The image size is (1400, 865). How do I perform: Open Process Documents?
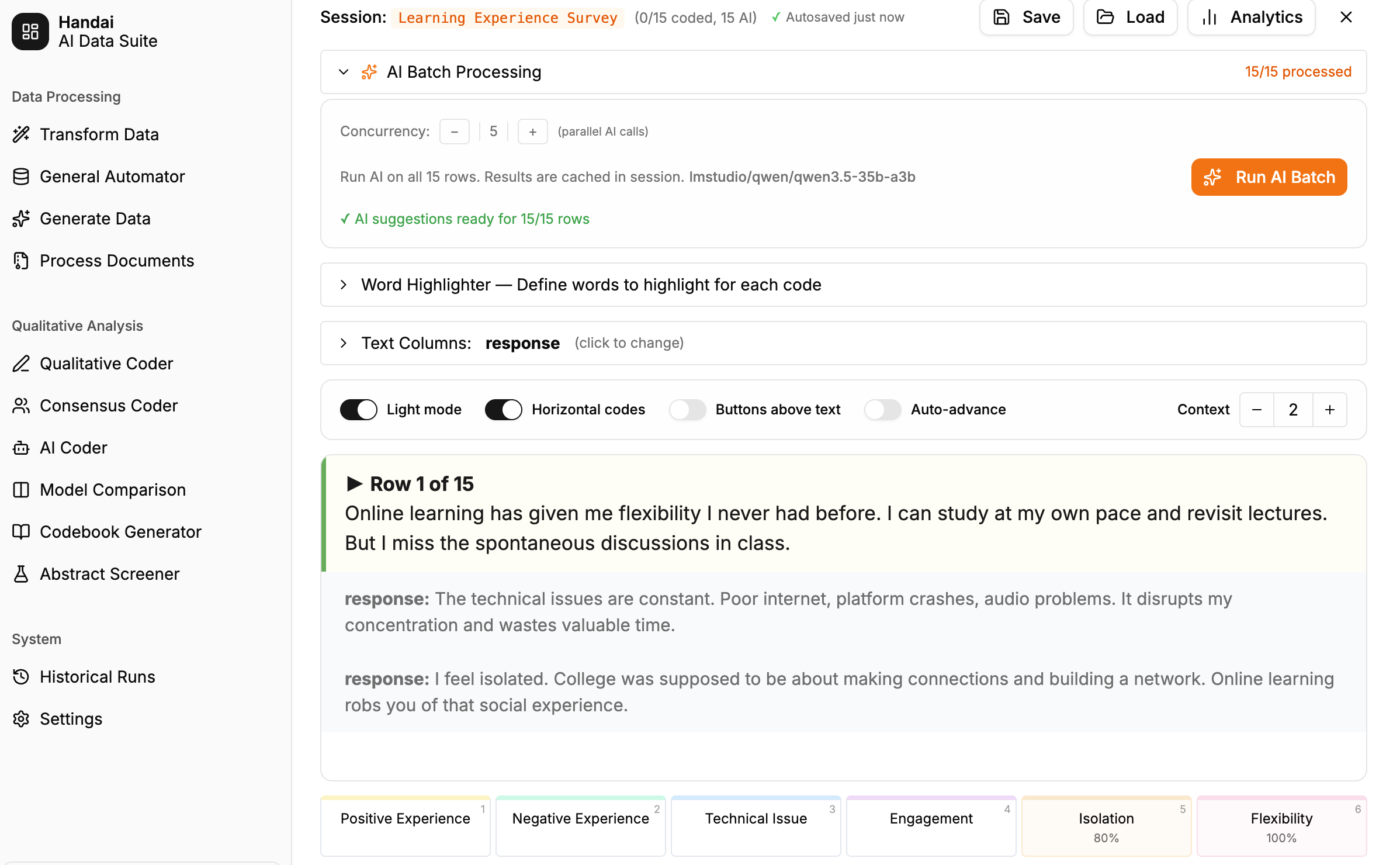click(x=116, y=260)
